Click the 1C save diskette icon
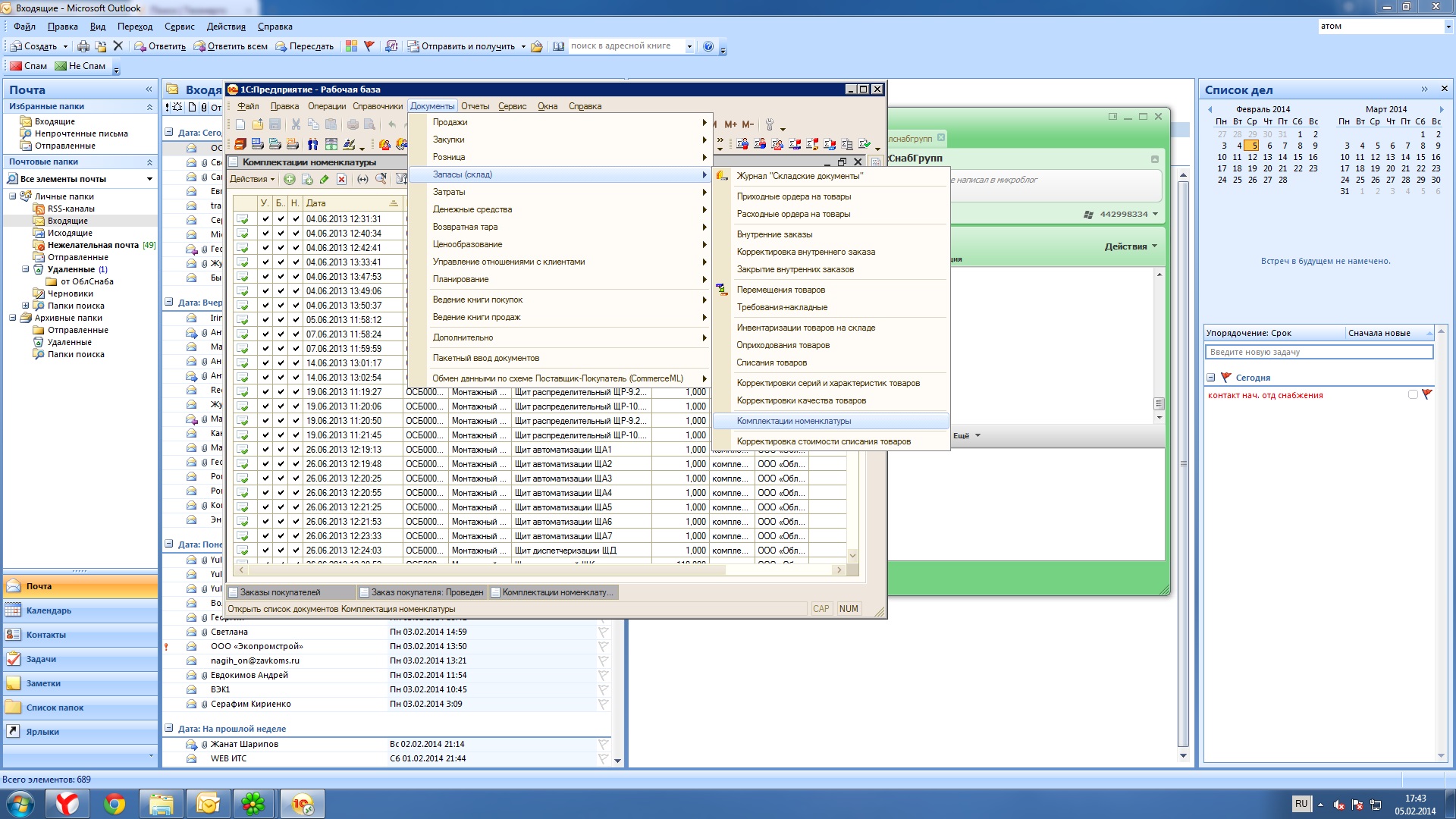1456x819 pixels. (275, 124)
